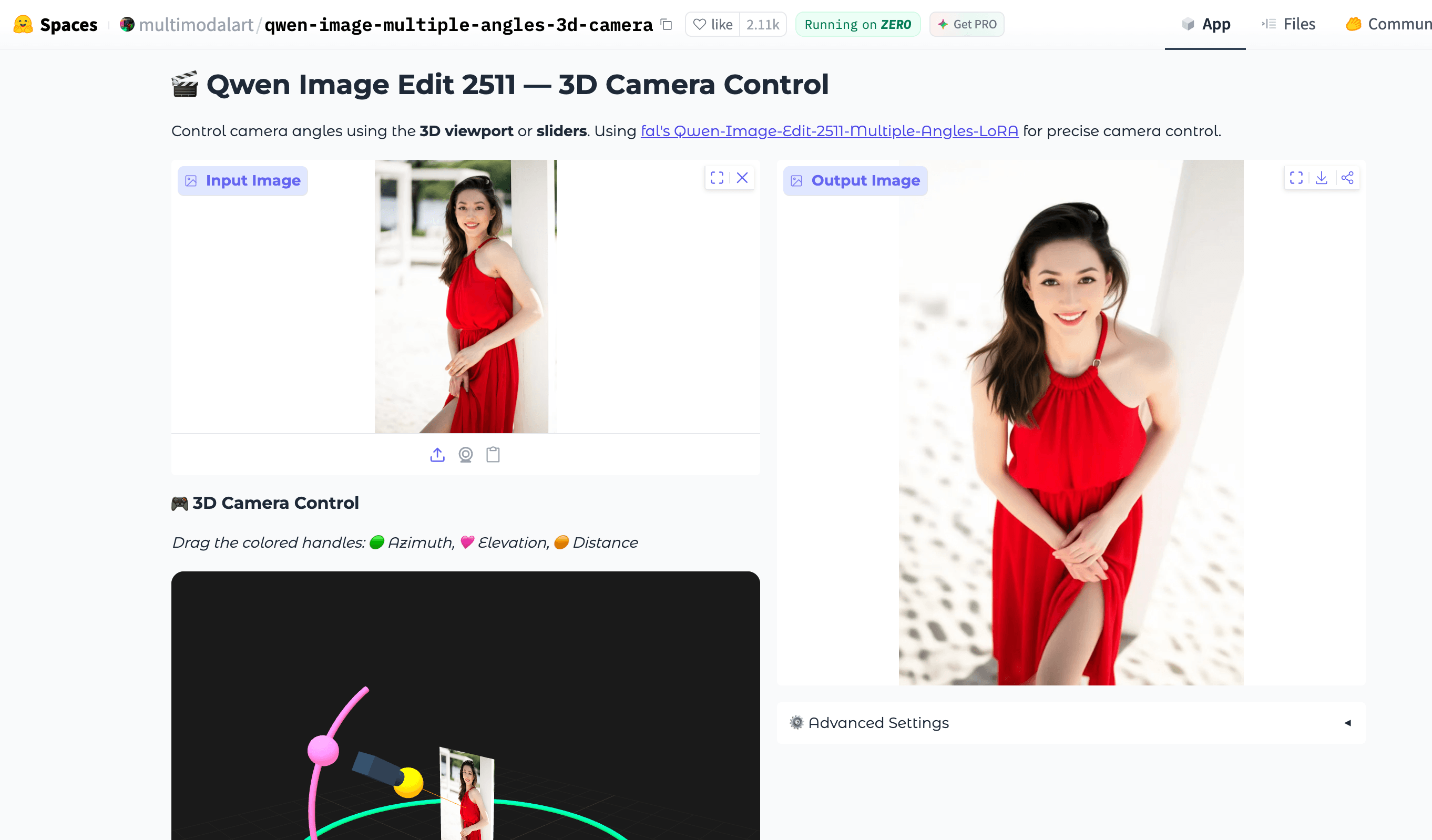Open fal's Qwen-Image-Edit-2511-Multiple-Angles-LoRA link
1432x840 pixels.
[829, 131]
